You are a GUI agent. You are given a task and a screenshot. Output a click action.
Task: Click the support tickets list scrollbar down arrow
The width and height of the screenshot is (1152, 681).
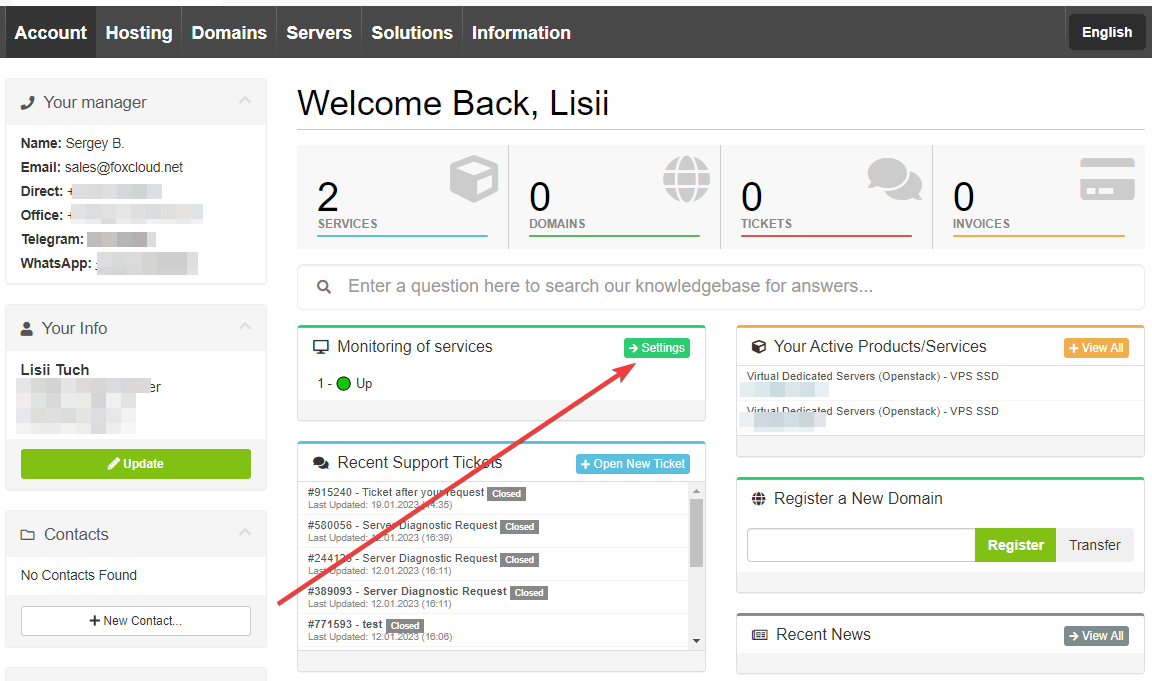point(696,641)
